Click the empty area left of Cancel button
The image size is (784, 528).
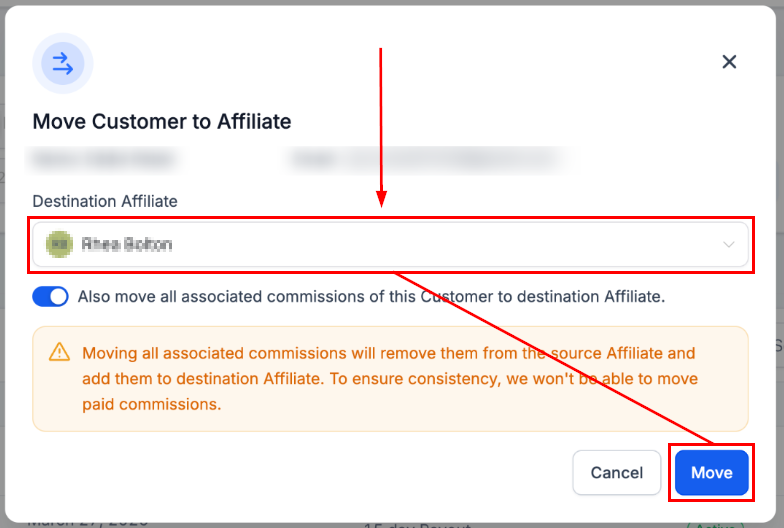pos(300,473)
